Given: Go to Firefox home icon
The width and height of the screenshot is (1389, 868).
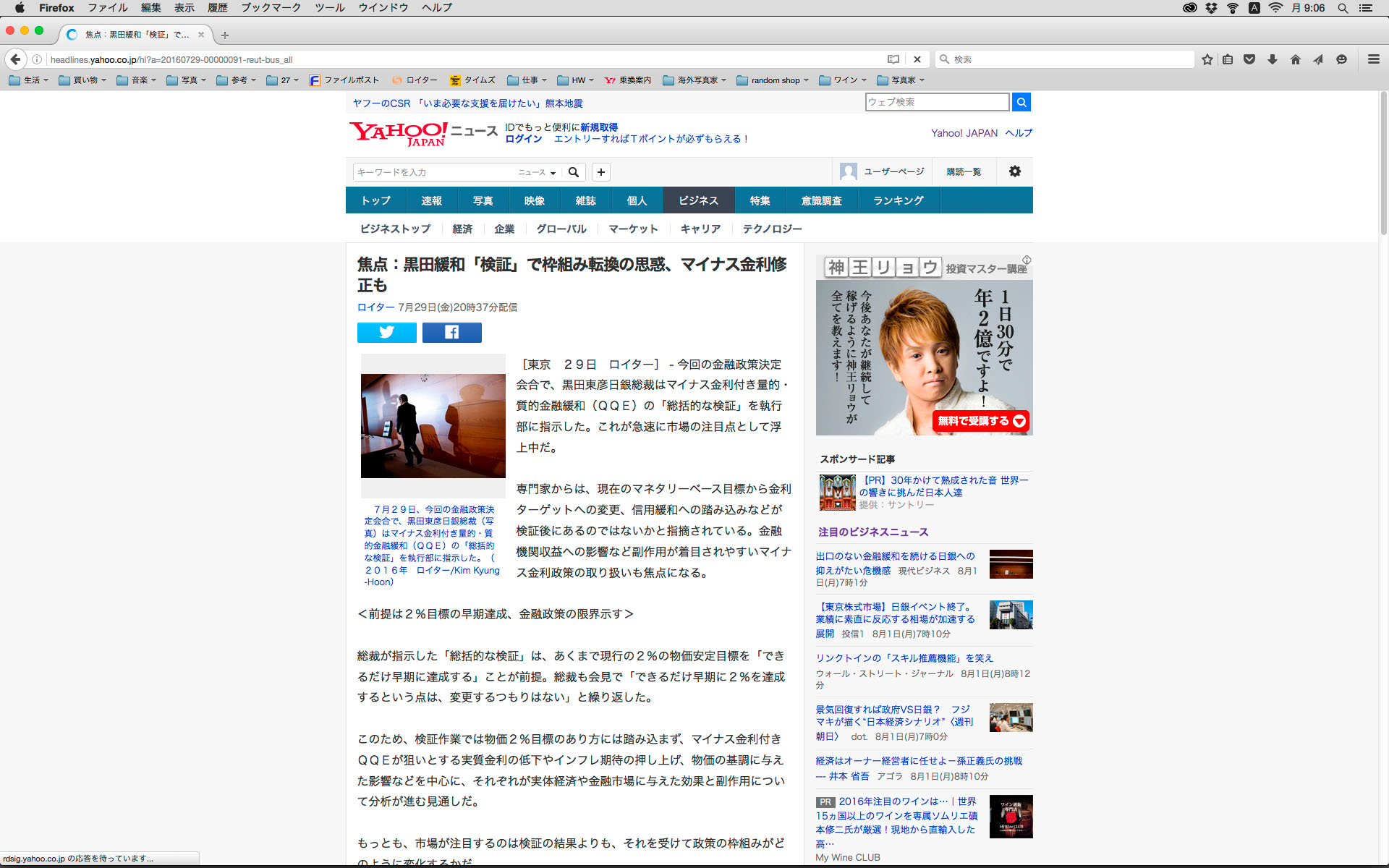Looking at the screenshot, I should (x=1295, y=59).
